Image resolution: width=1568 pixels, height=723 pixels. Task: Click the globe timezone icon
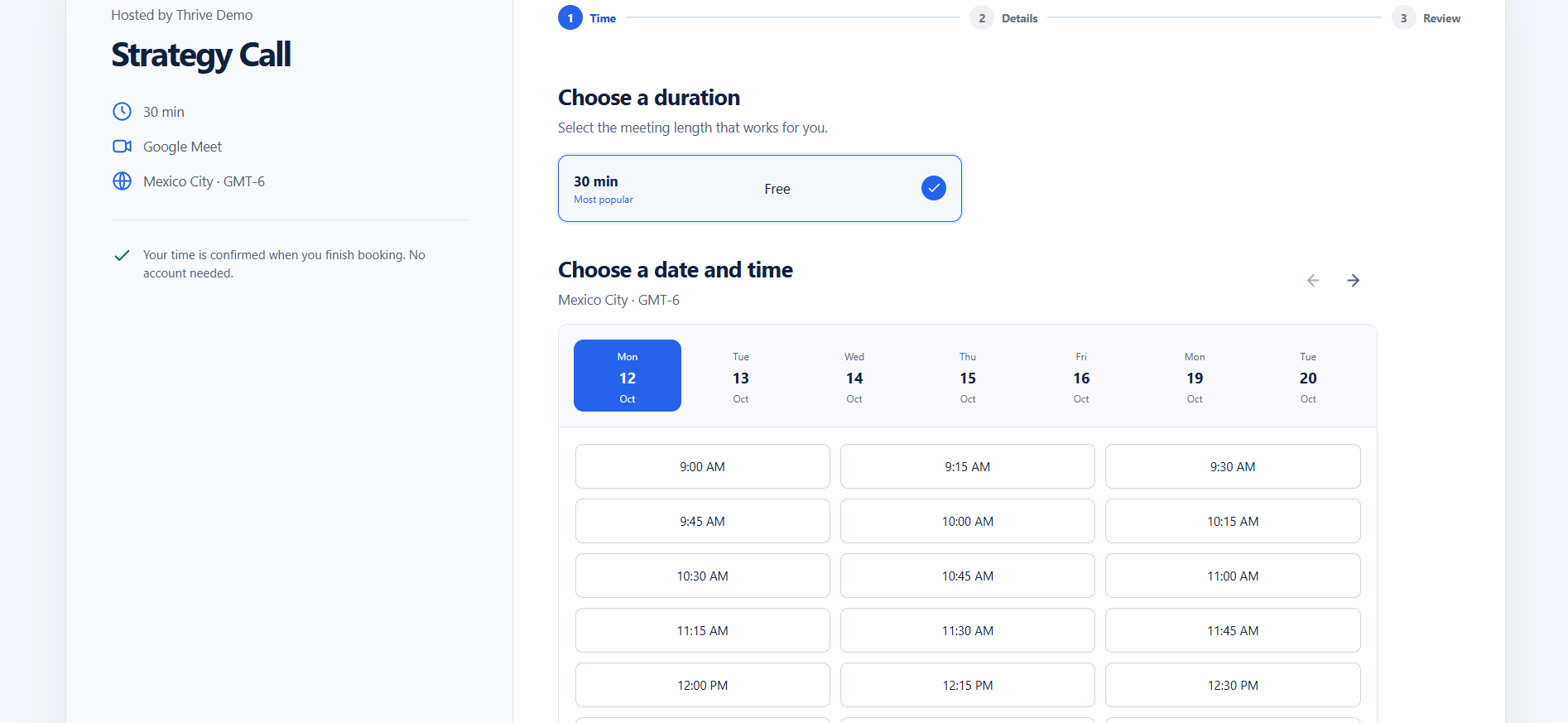tap(122, 181)
